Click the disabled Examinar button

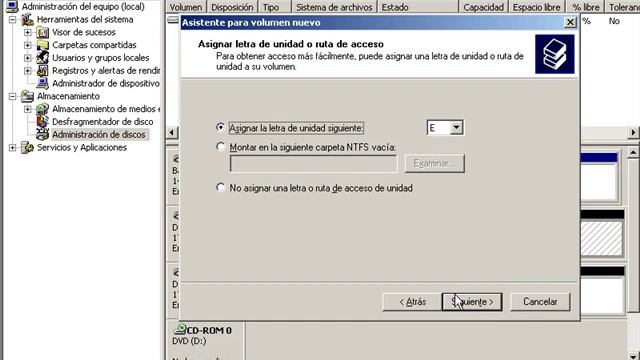coord(435,163)
